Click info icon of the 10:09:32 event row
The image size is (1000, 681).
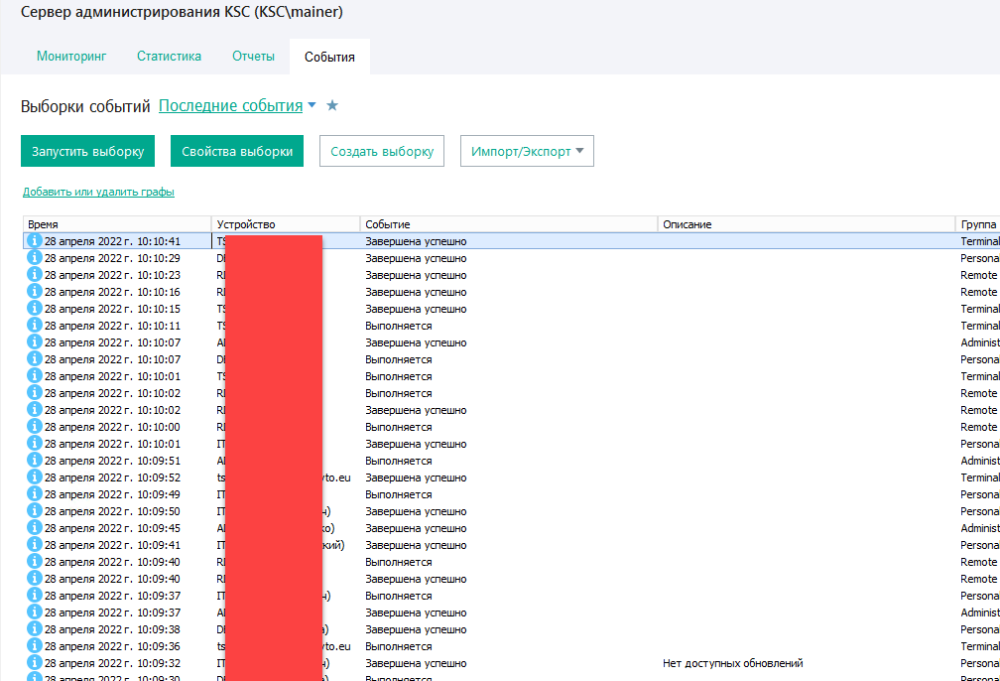(34, 662)
